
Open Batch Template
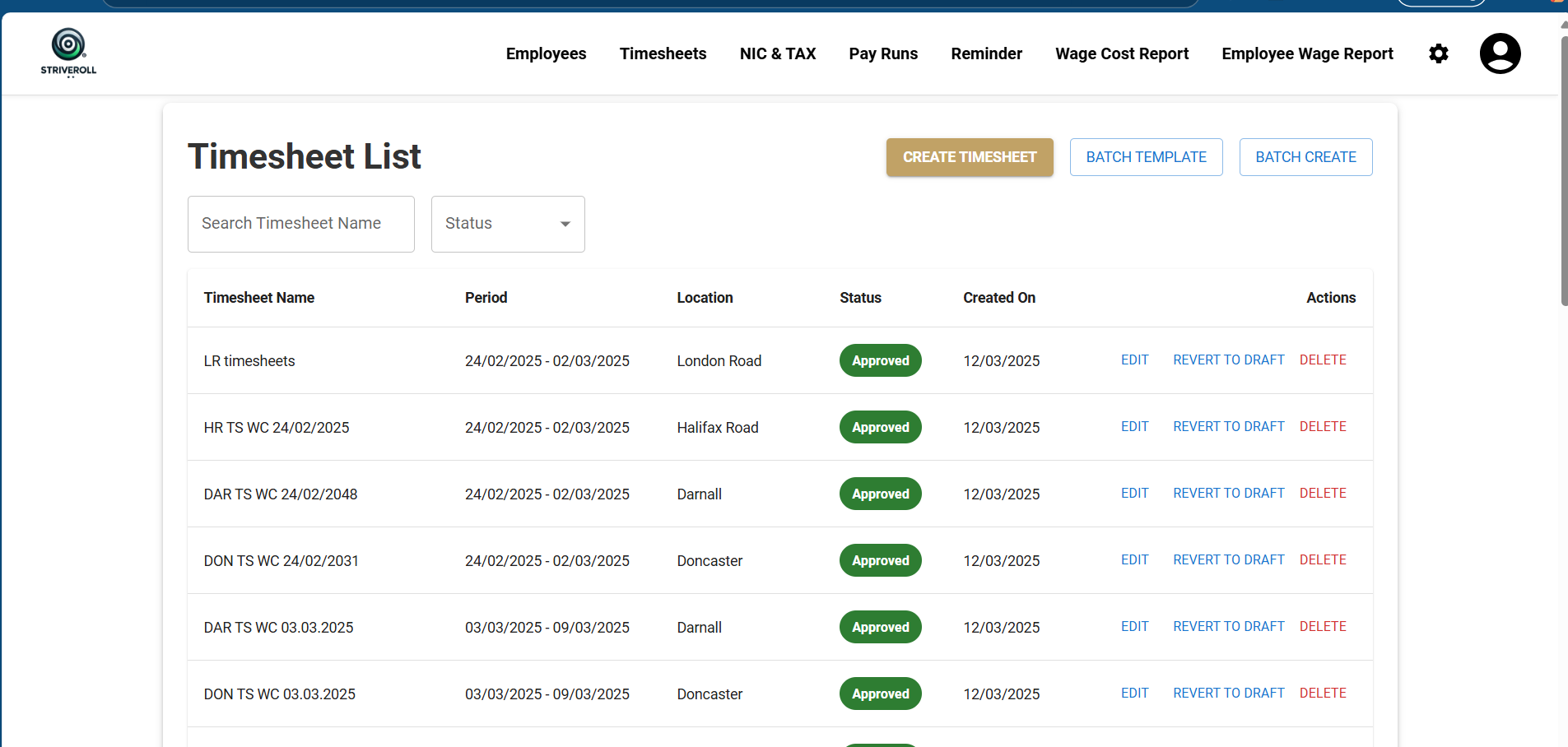click(1146, 157)
